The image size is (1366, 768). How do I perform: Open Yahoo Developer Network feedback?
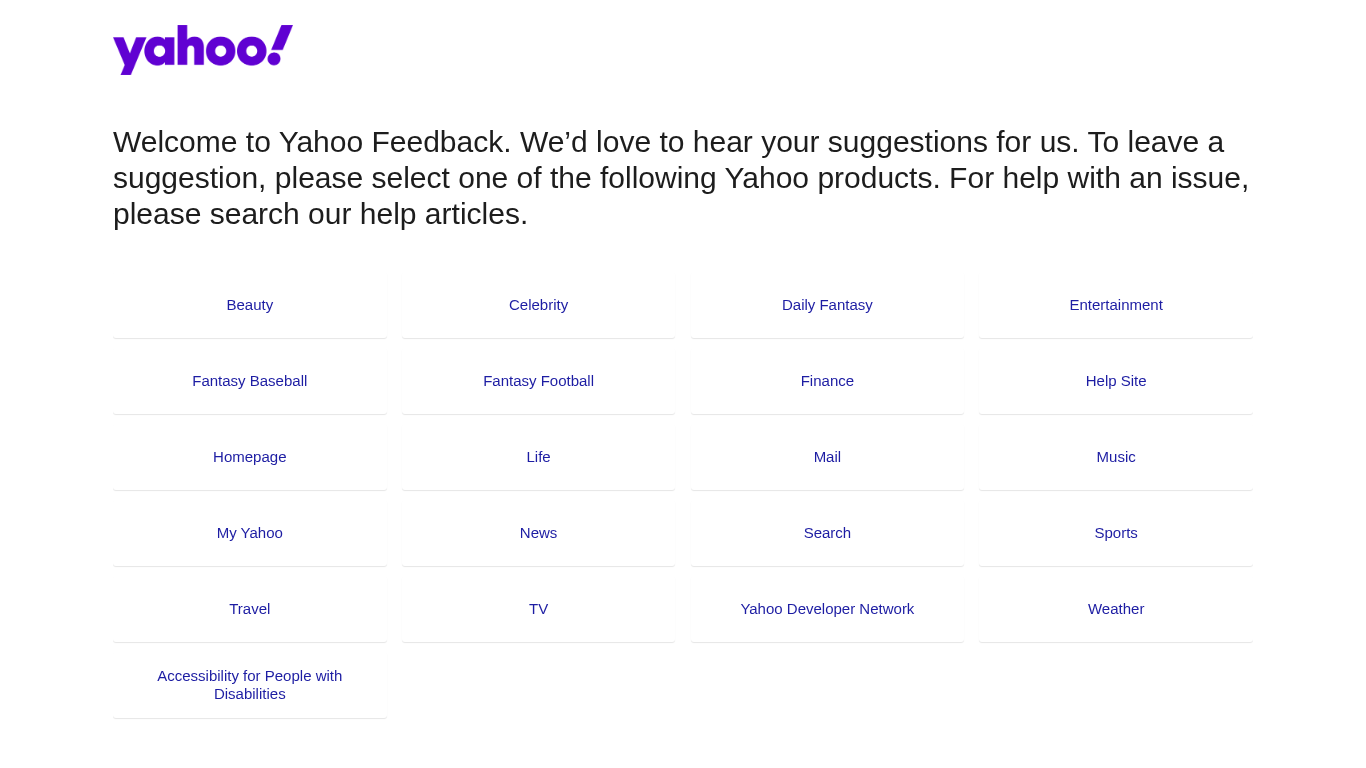[x=827, y=609]
